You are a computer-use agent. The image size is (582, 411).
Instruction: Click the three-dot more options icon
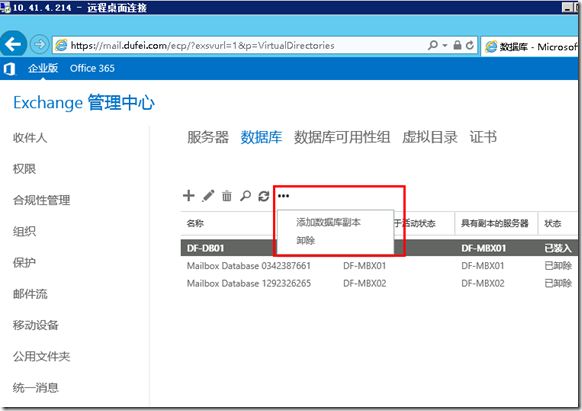coord(283,196)
